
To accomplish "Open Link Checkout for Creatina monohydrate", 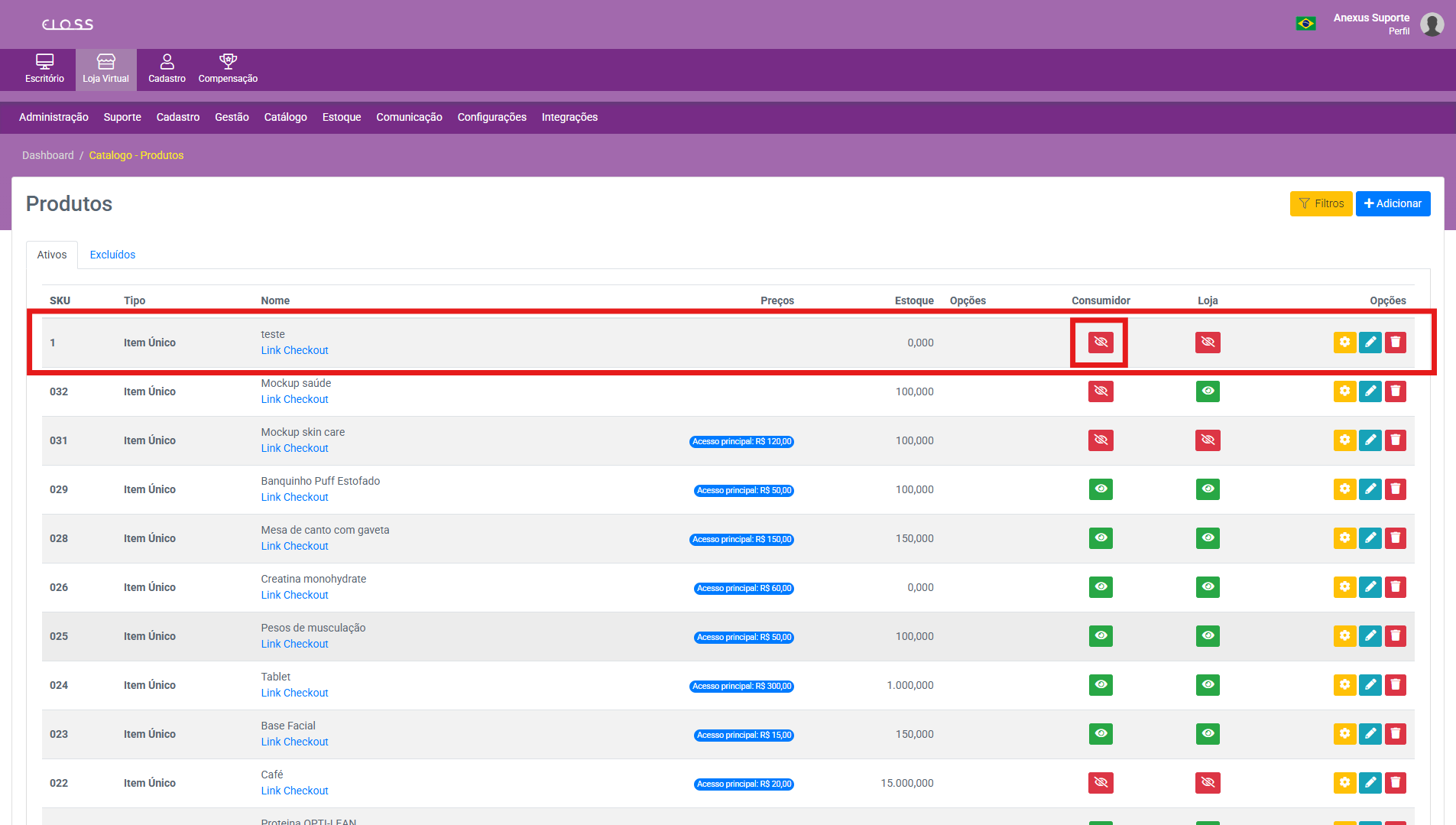I will [x=294, y=595].
